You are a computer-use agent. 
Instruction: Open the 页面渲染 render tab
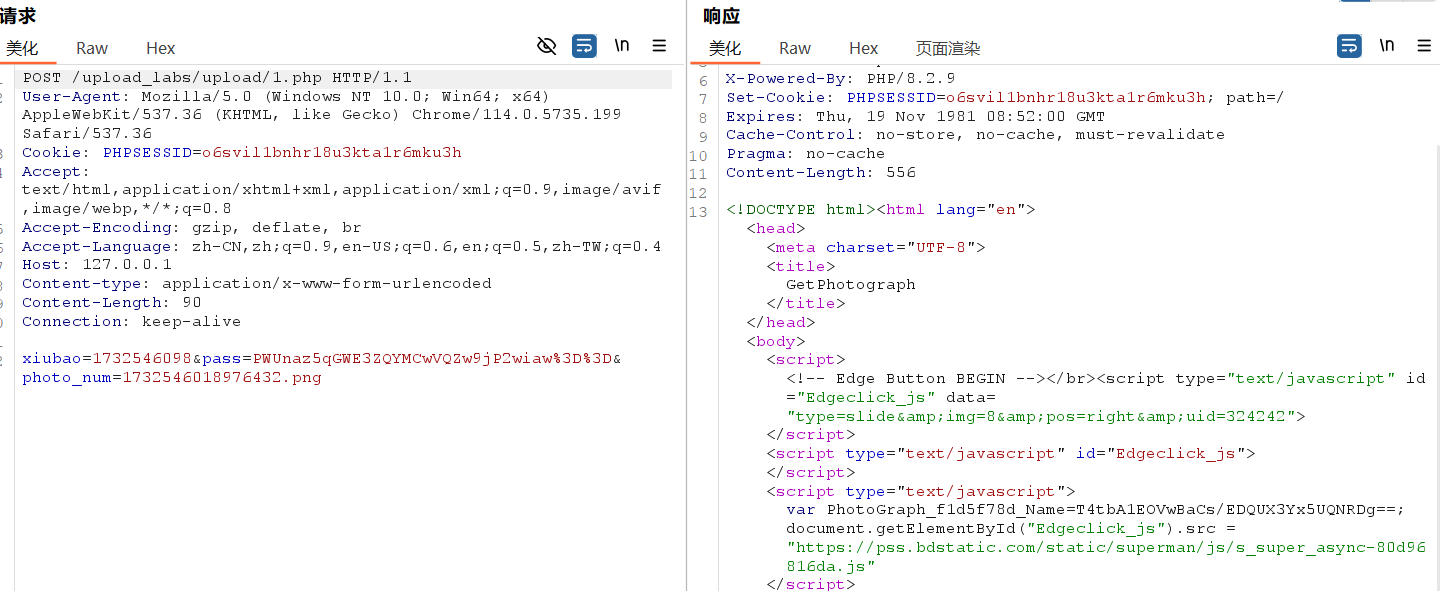coord(947,48)
